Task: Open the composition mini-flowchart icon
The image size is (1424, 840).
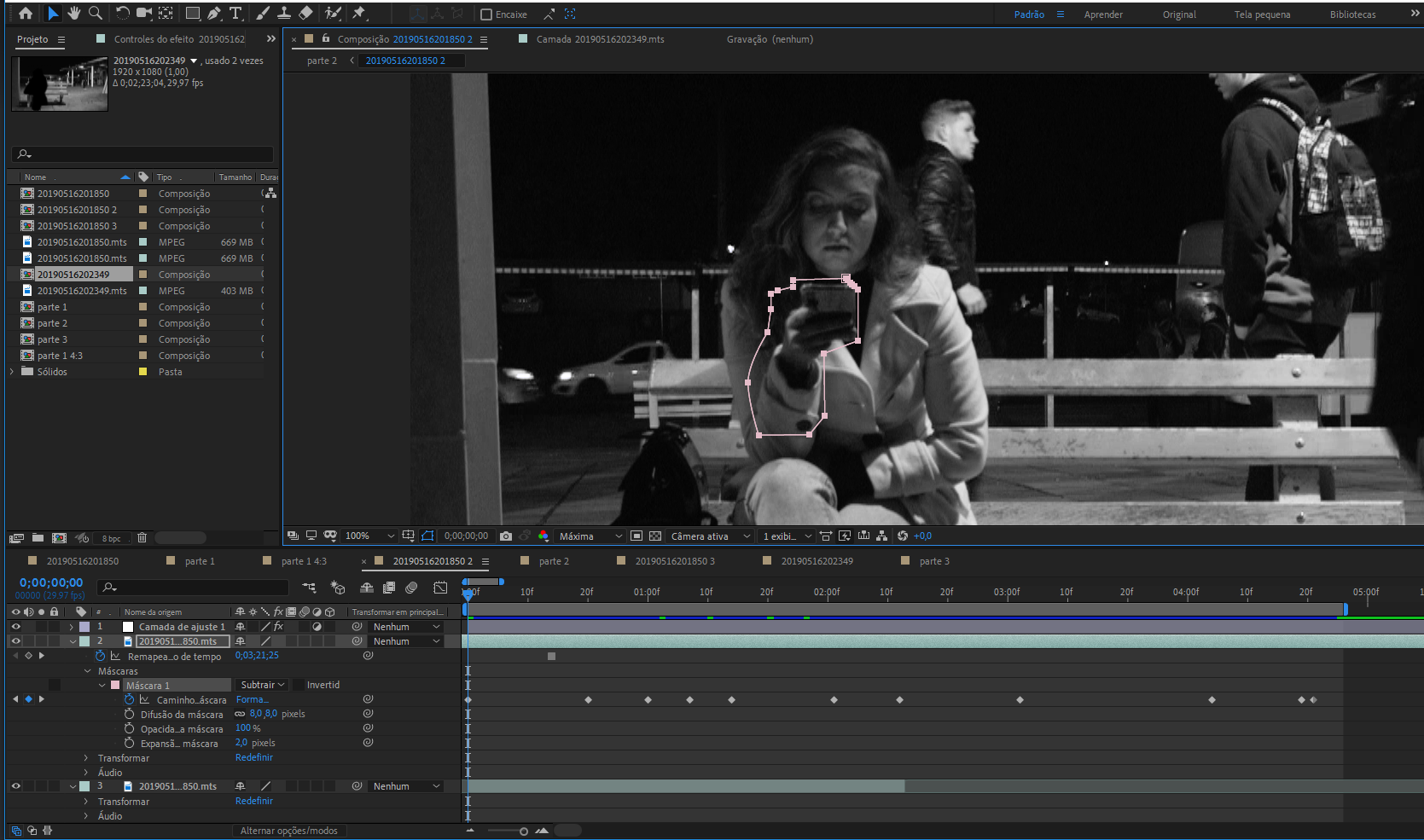Action: (x=309, y=588)
